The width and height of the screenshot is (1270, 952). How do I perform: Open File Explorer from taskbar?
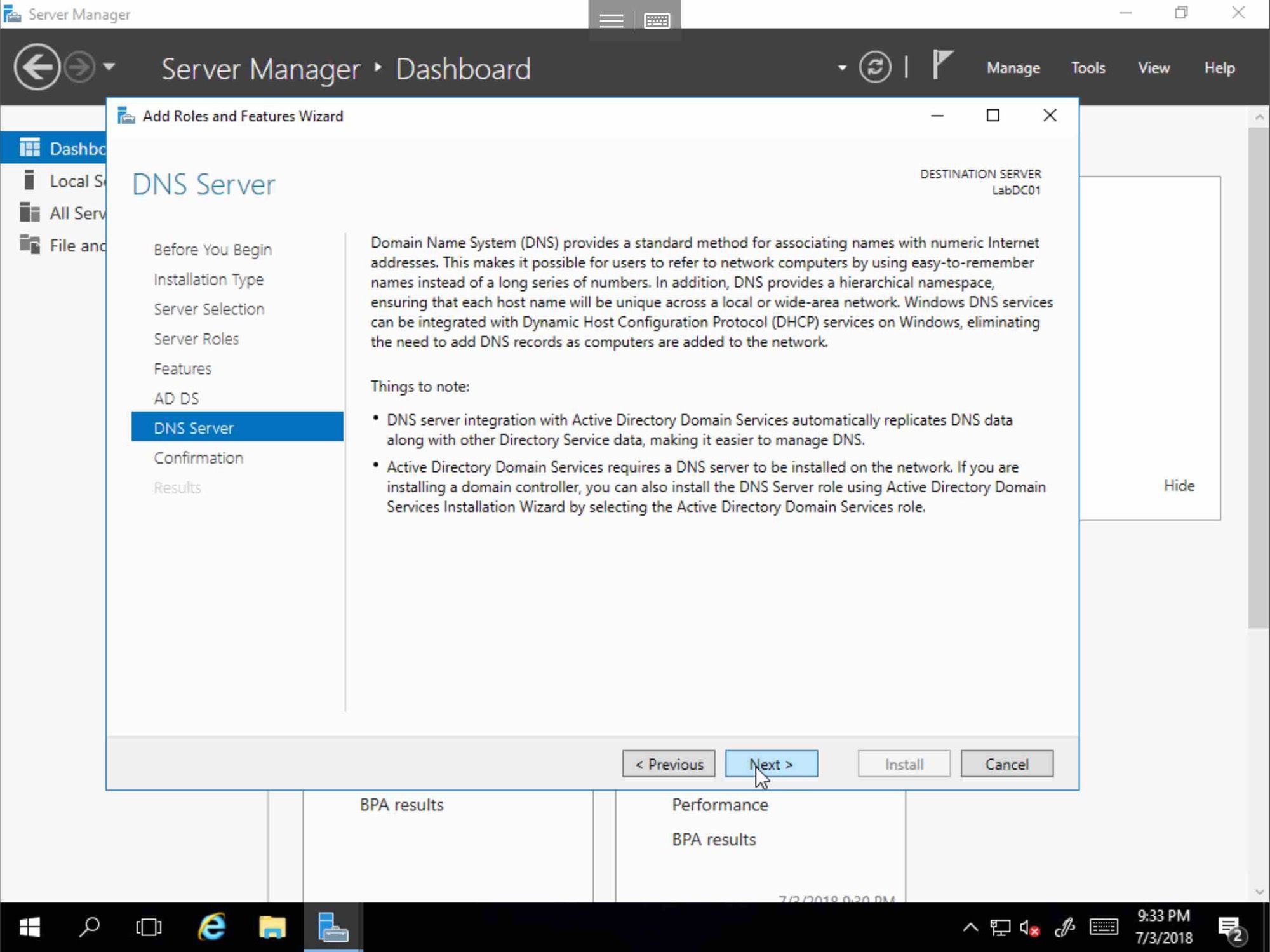pyautogui.click(x=272, y=927)
